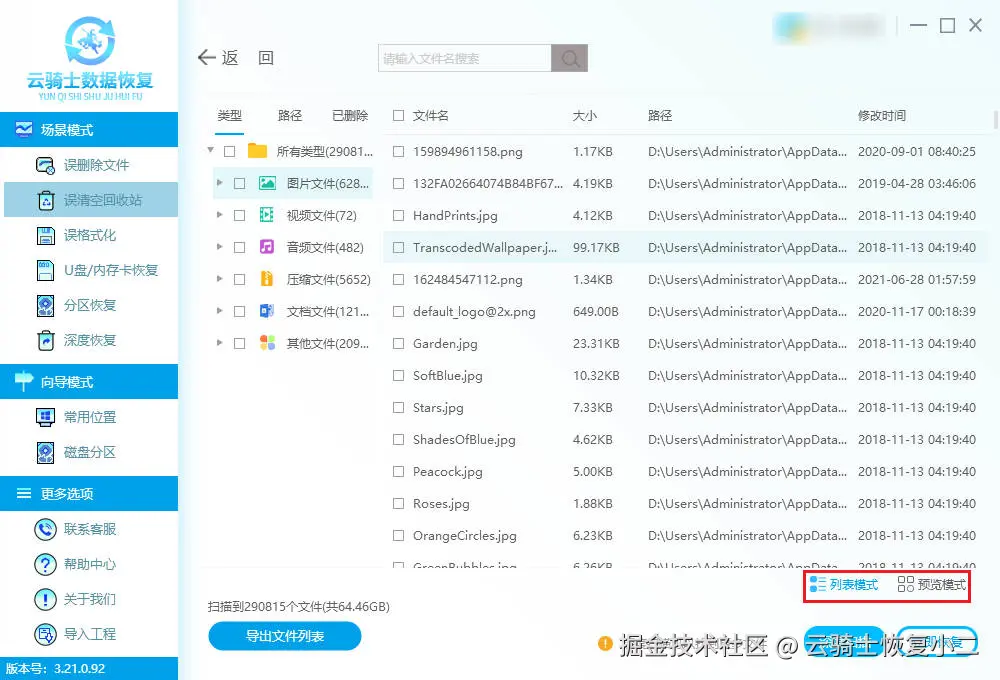Select the 162484547112.png file name
The width and height of the screenshot is (1000, 680).
pos(467,279)
